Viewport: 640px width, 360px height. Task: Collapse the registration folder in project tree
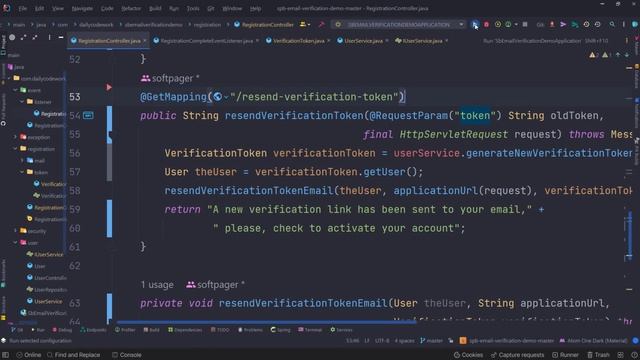pyautogui.click(x=16, y=149)
